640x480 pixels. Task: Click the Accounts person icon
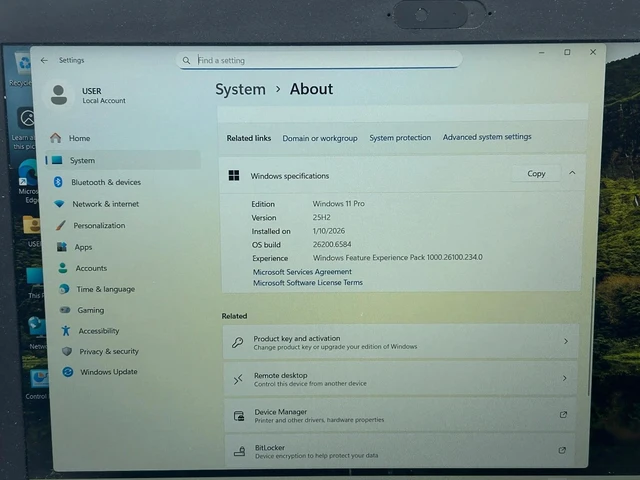(x=62, y=268)
